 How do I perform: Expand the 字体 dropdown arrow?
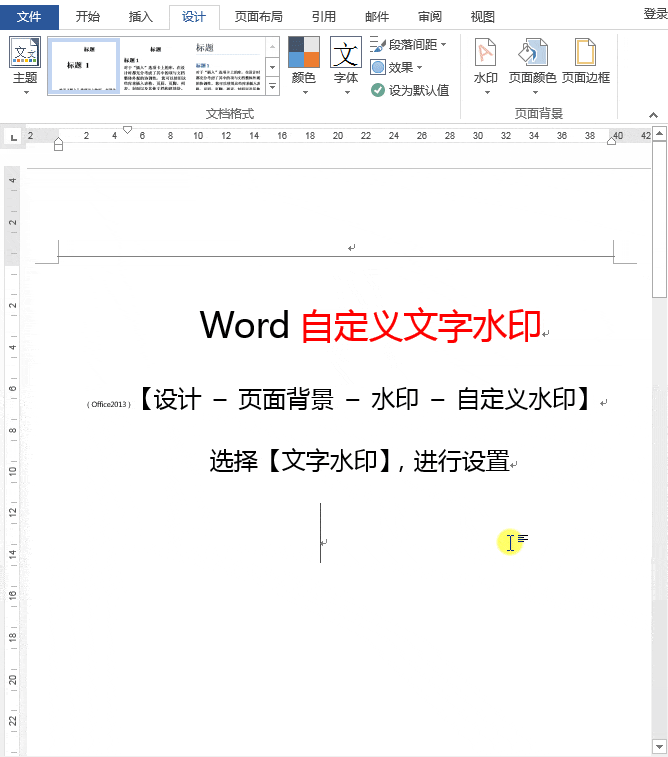pos(347,92)
